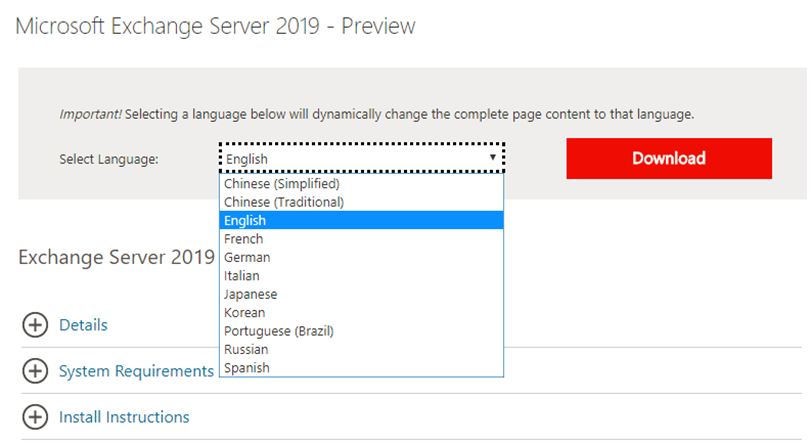The height and width of the screenshot is (444, 811).
Task: Select Spanish in the language dropdown
Action: coord(361,367)
